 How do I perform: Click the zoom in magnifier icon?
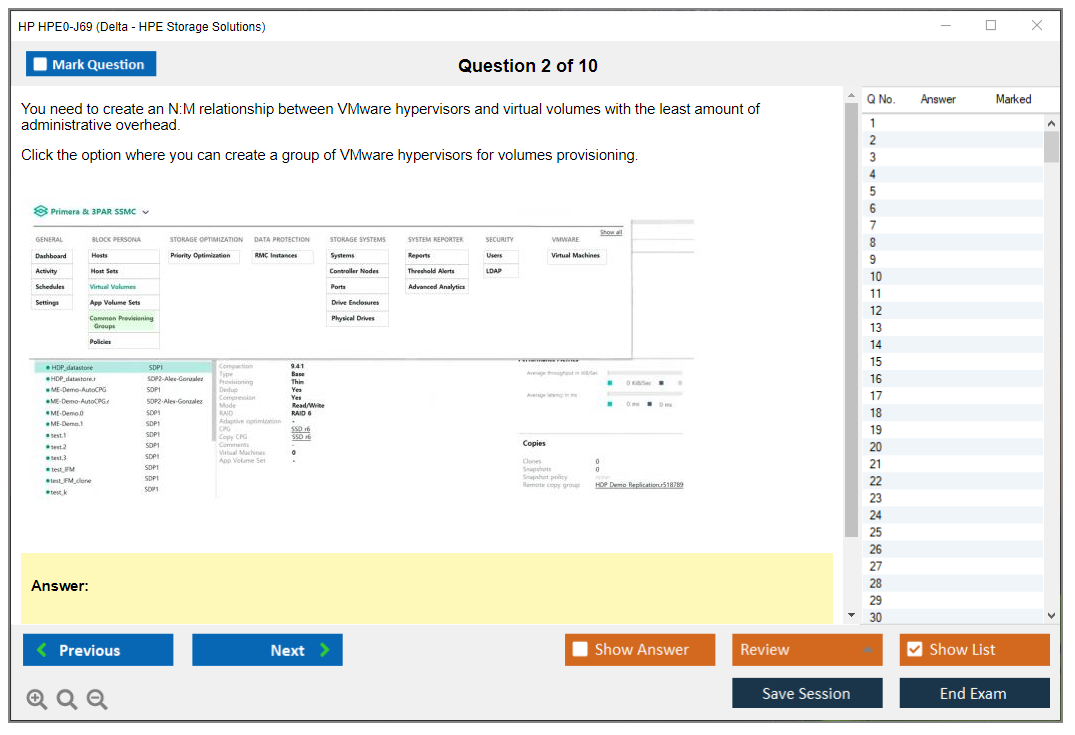[37, 700]
